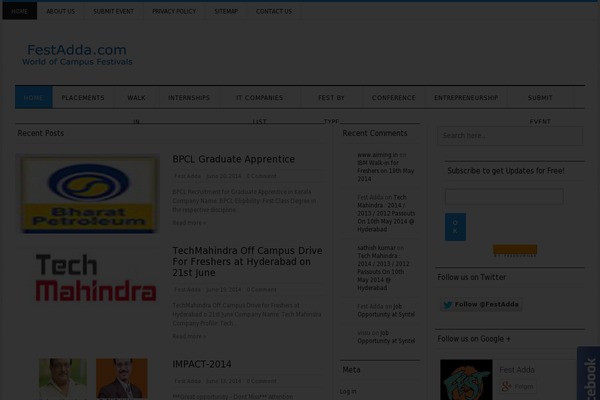
Task: Select Home tab in main navigation
Action: tap(34, 98)
